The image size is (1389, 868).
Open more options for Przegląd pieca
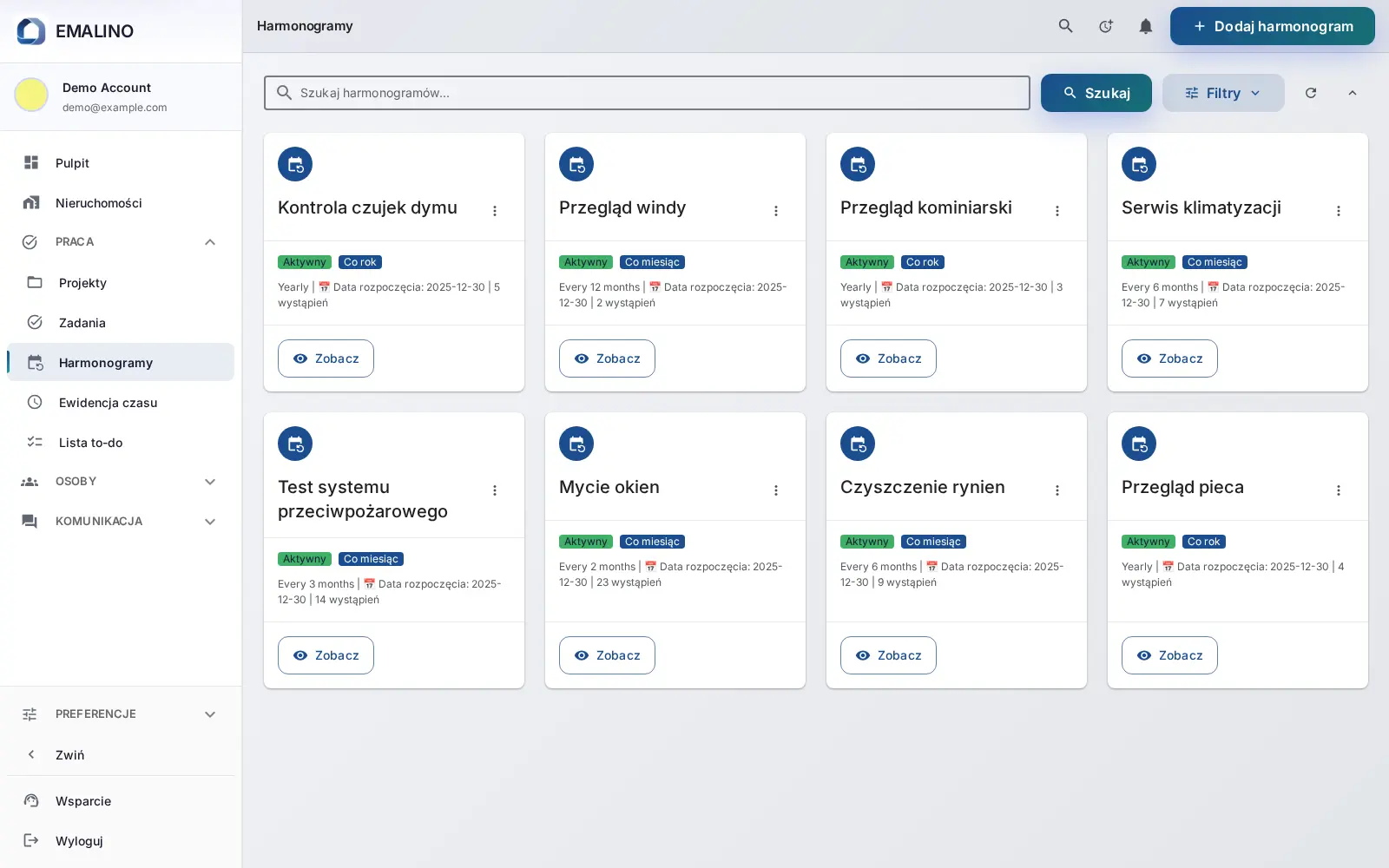1339,490
